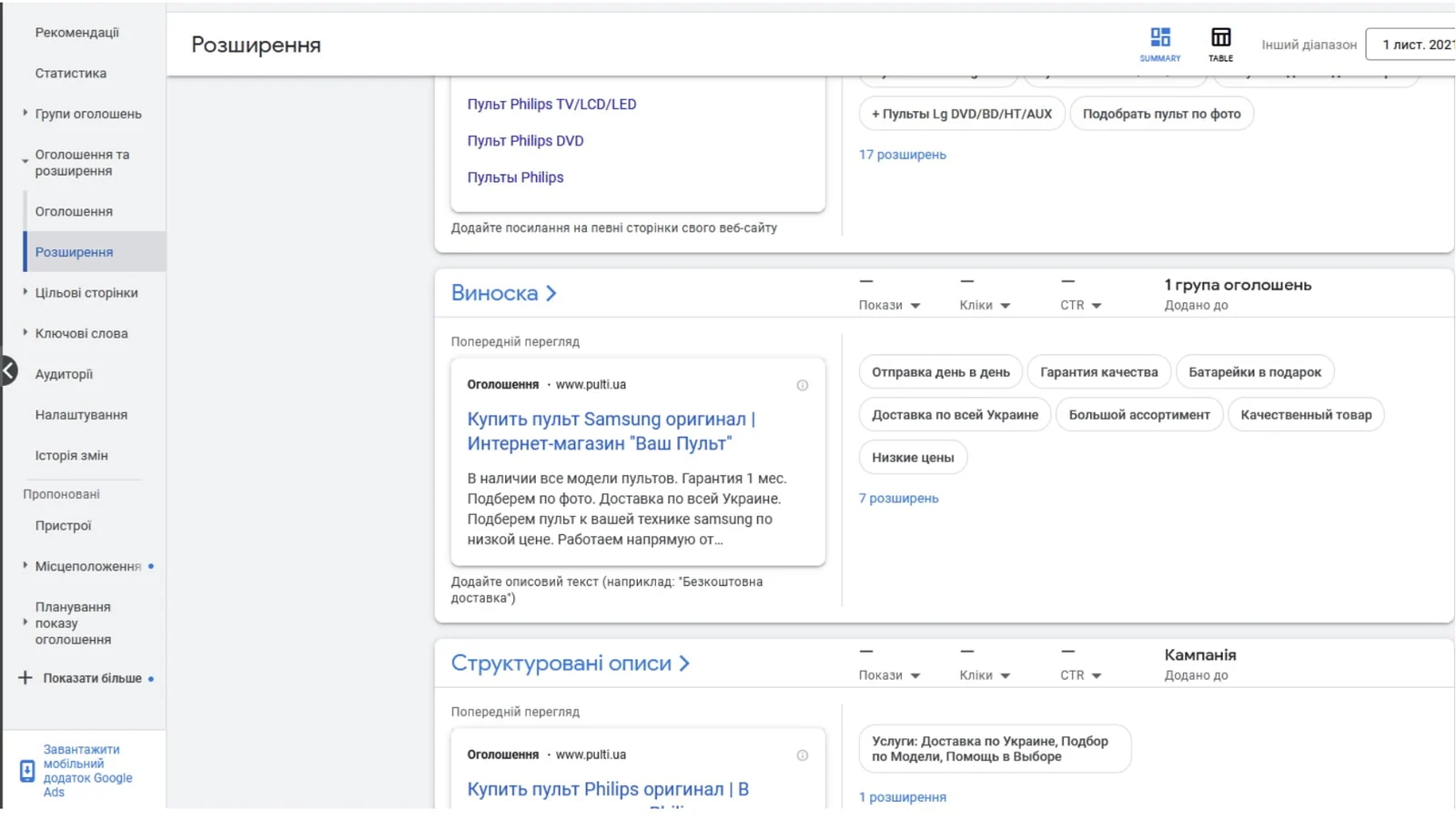Viewport: 1456px width, 820px height.
Task: Open Покази dropdown in Структуровані описи card
Action: (x=890, y=675)
